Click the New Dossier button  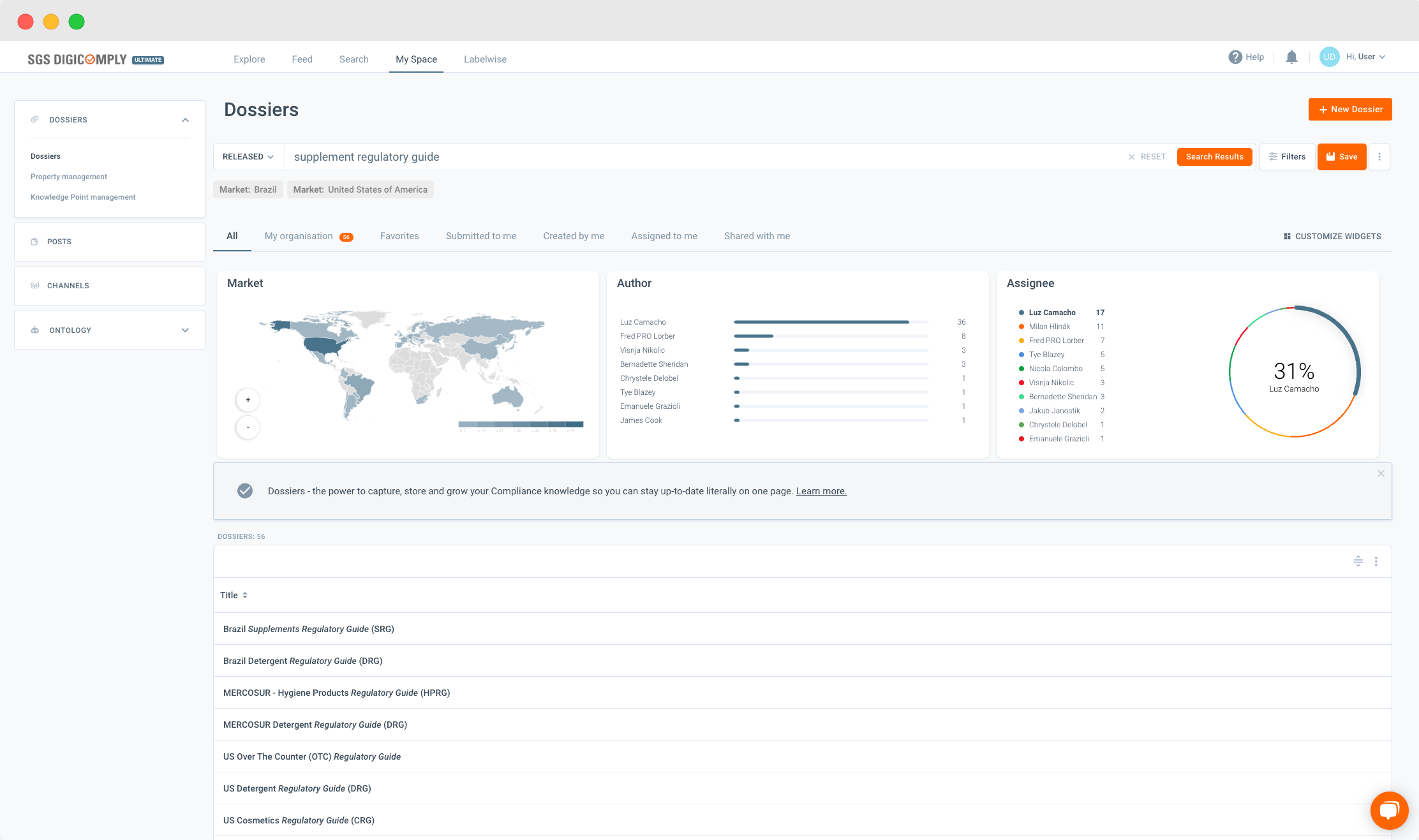[1350, 109]
